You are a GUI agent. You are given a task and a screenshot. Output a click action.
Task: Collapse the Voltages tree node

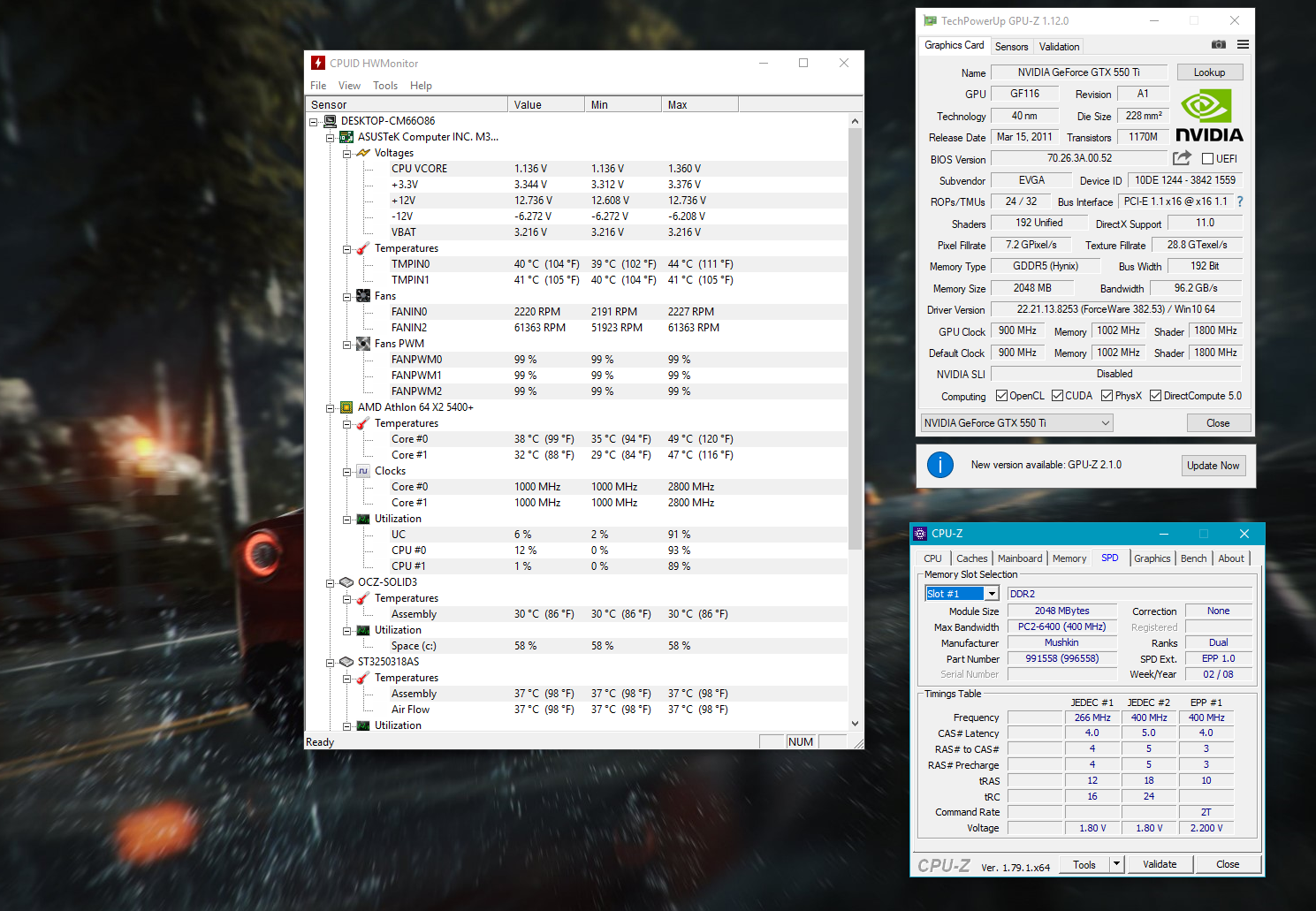tap(346, 154)
